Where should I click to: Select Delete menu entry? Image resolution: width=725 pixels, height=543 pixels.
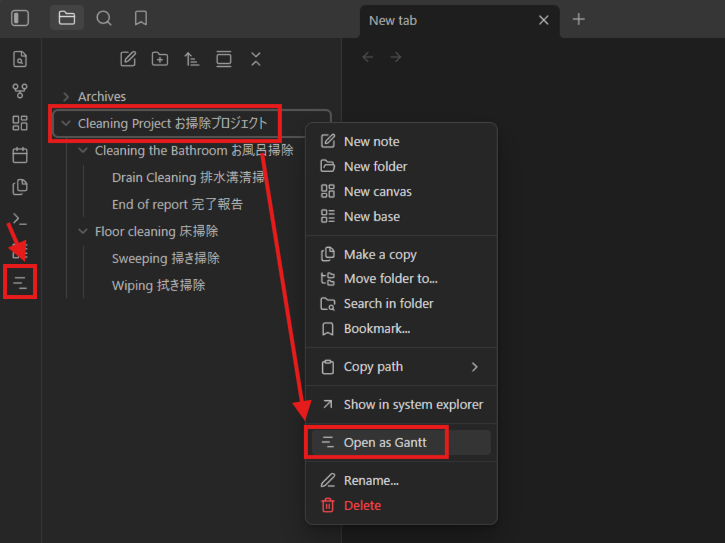coord(401,506)
